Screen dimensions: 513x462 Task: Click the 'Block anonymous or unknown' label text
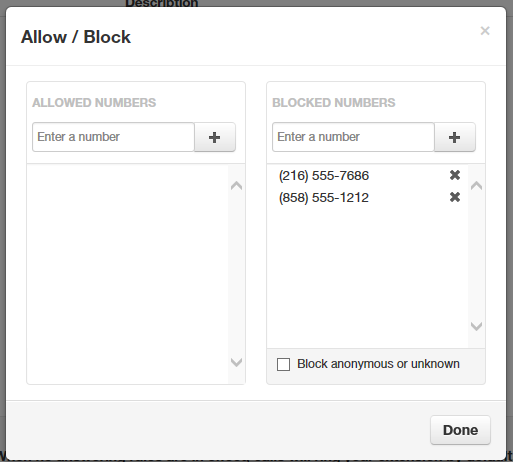pos(378,364)
